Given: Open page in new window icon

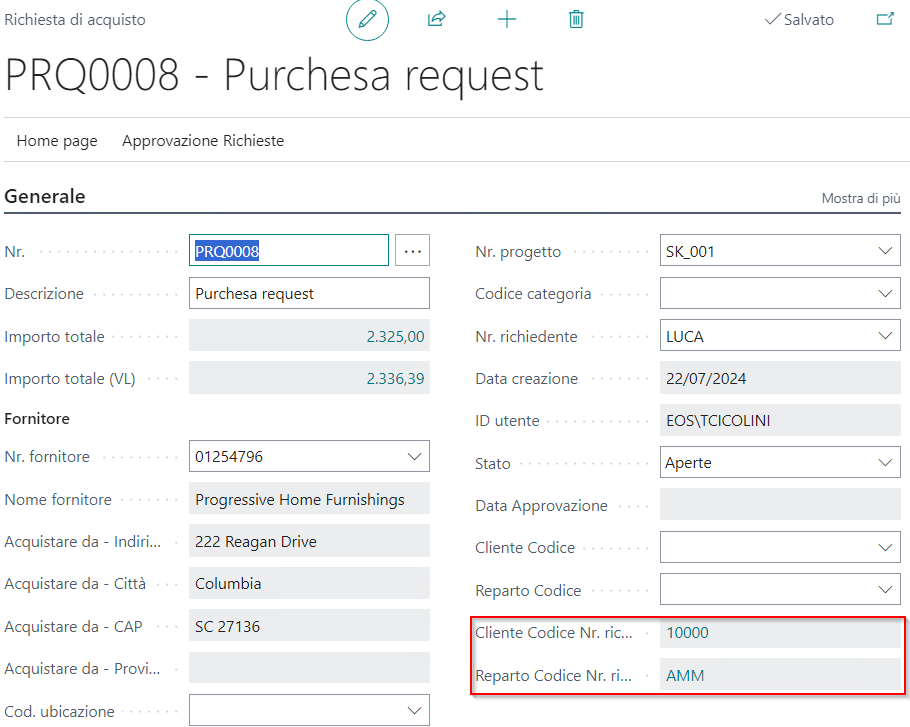Looking at the screenshot, I should (x=885, y=19).
